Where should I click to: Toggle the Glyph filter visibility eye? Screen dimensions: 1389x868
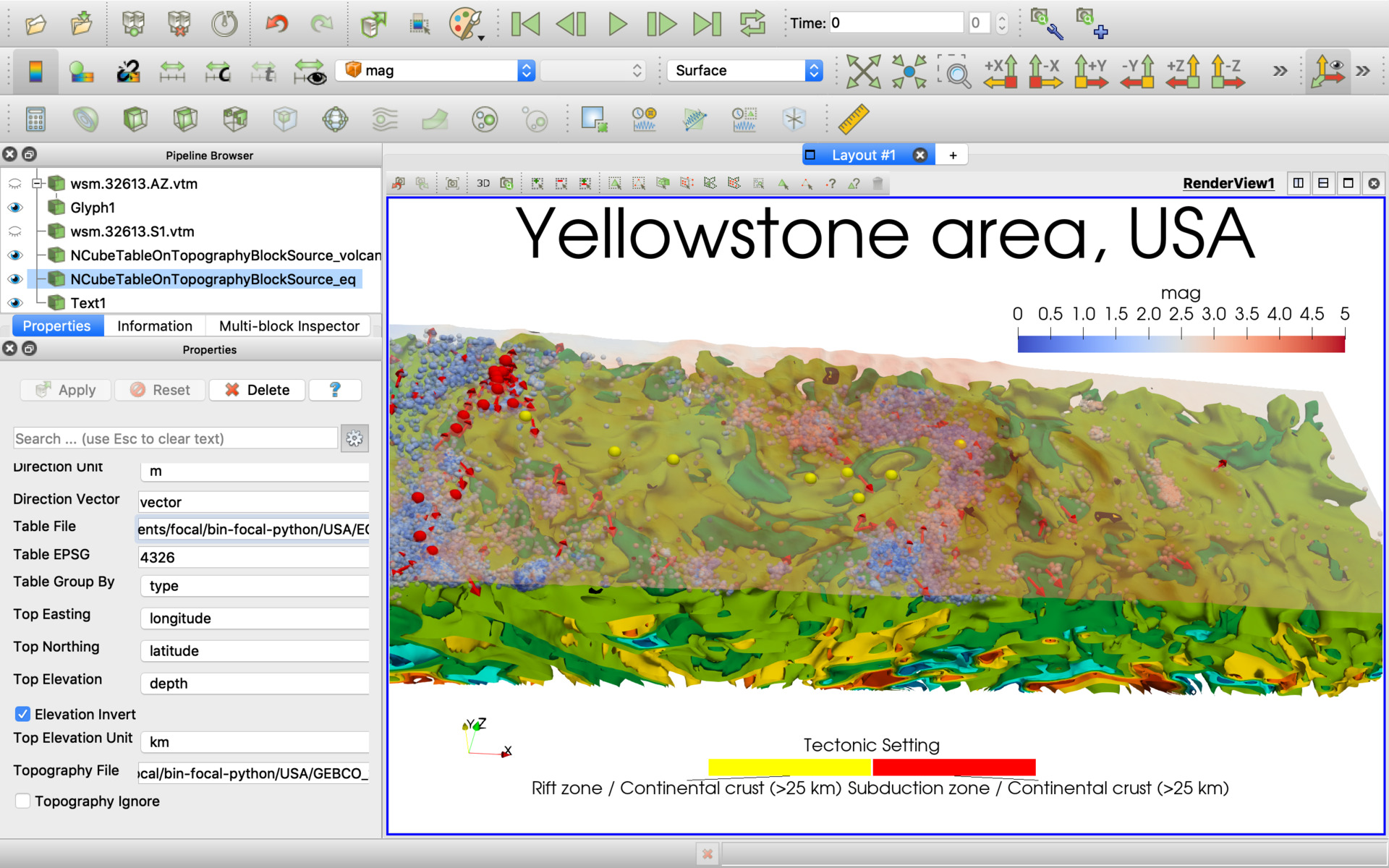16,207
